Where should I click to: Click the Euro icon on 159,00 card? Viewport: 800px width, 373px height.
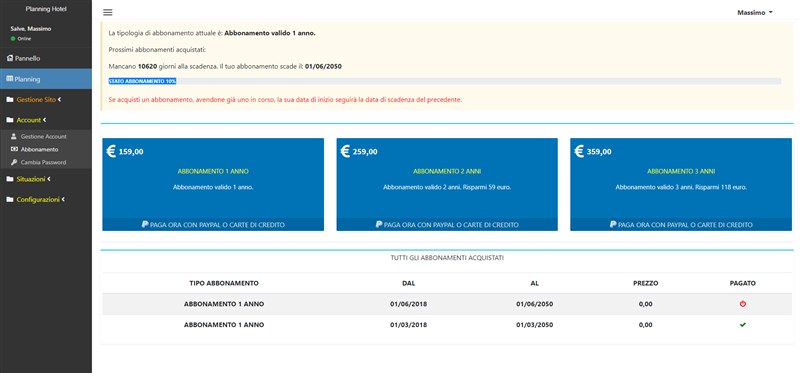(x=111, y=151)
